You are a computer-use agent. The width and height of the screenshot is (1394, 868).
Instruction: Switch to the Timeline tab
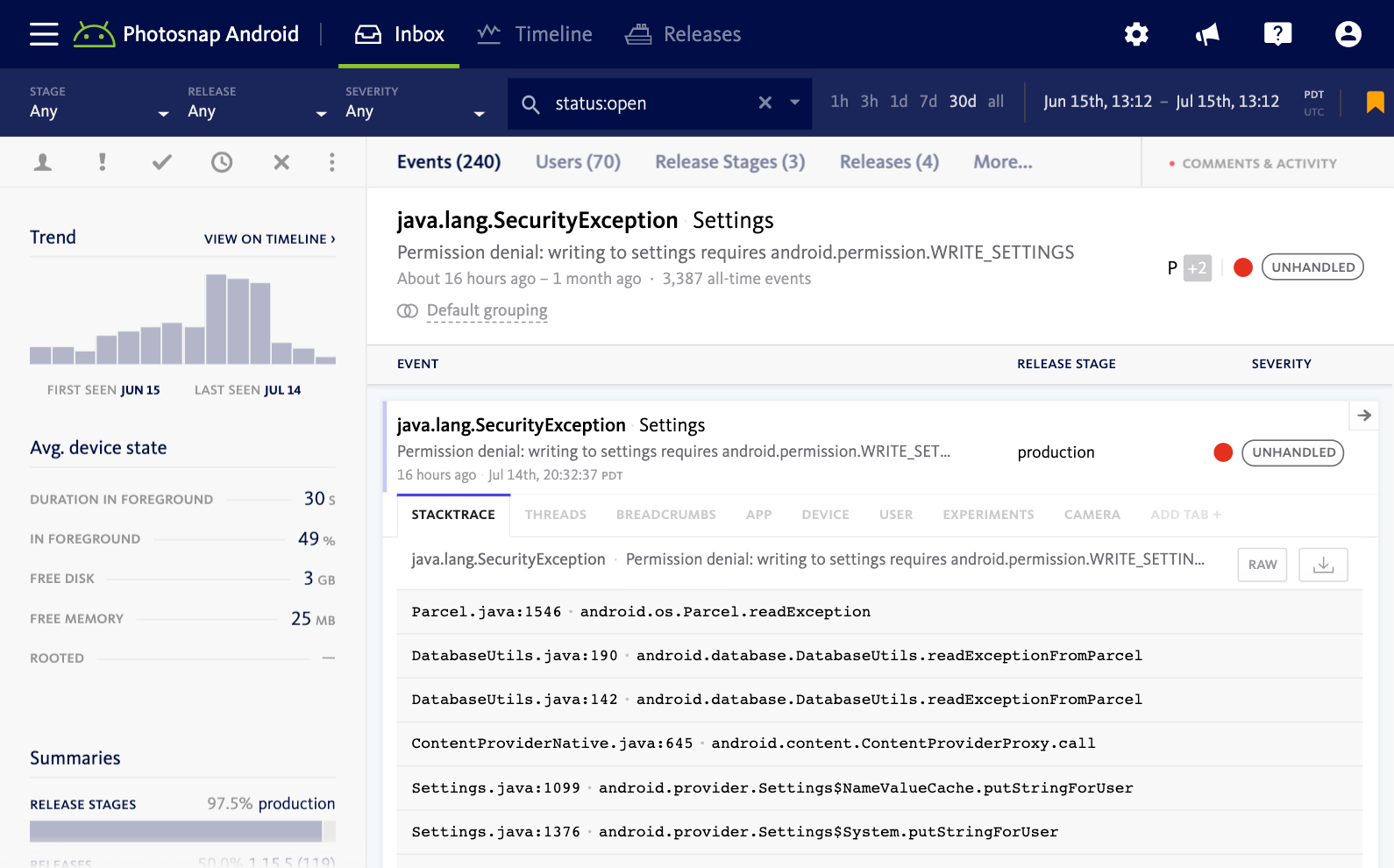[x=535, y=34]
